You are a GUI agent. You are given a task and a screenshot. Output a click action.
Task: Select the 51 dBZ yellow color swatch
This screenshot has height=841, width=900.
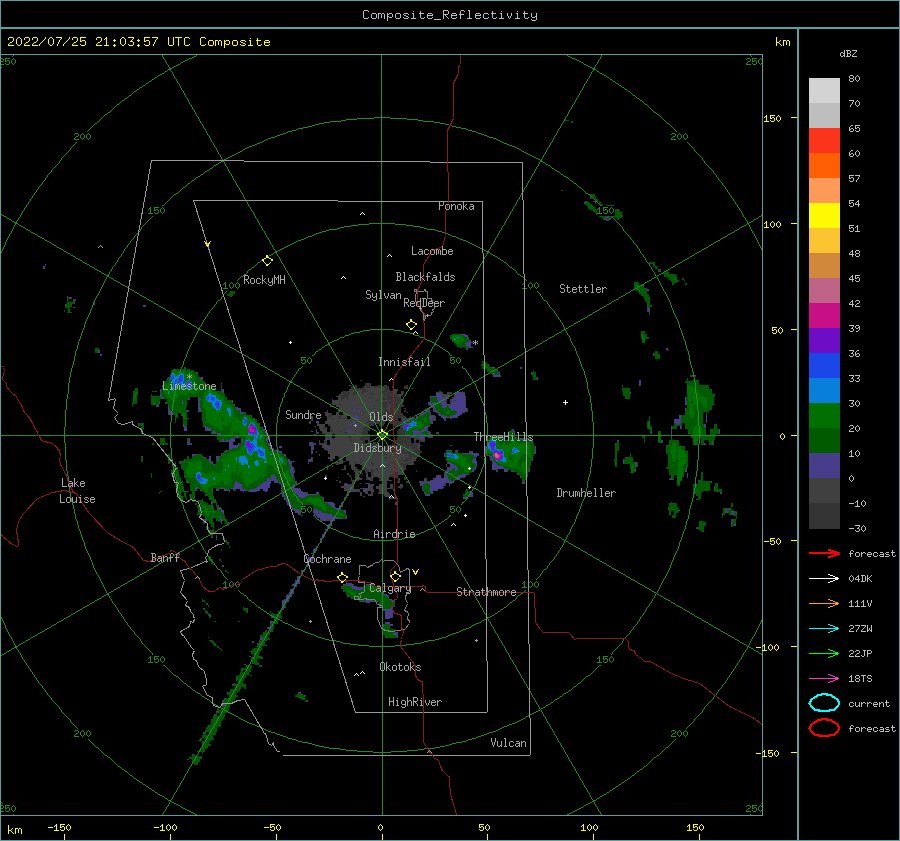(x=824, y=215)
